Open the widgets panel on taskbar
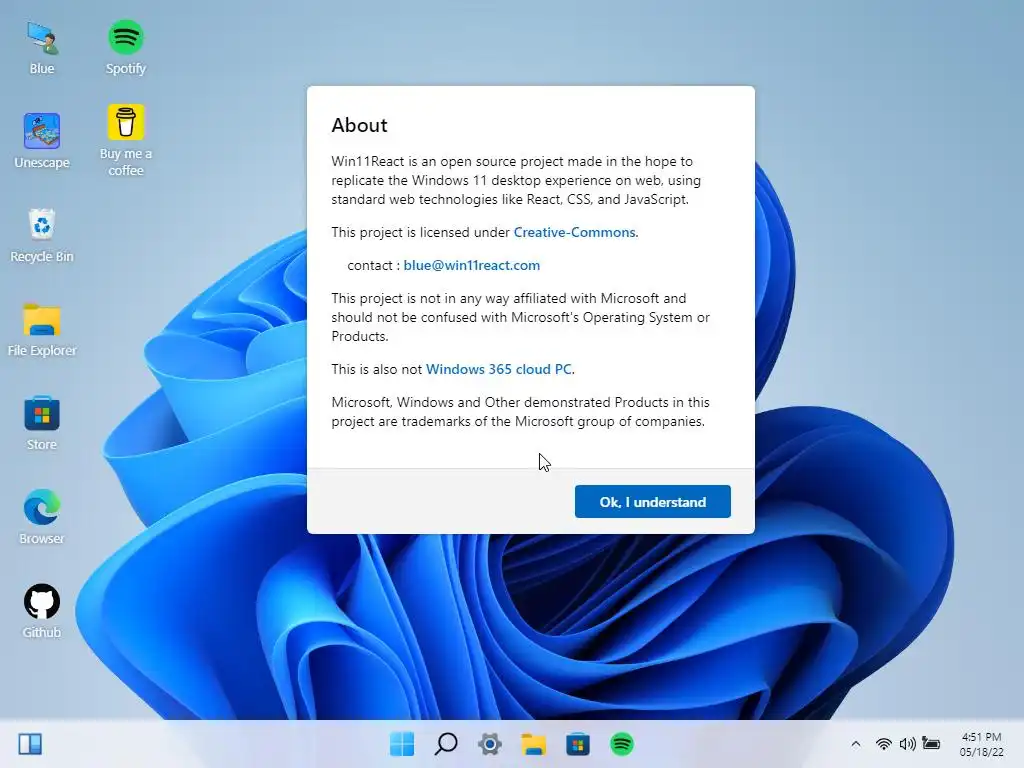This screenshot has height=768, width=1024. click(30, 744)
